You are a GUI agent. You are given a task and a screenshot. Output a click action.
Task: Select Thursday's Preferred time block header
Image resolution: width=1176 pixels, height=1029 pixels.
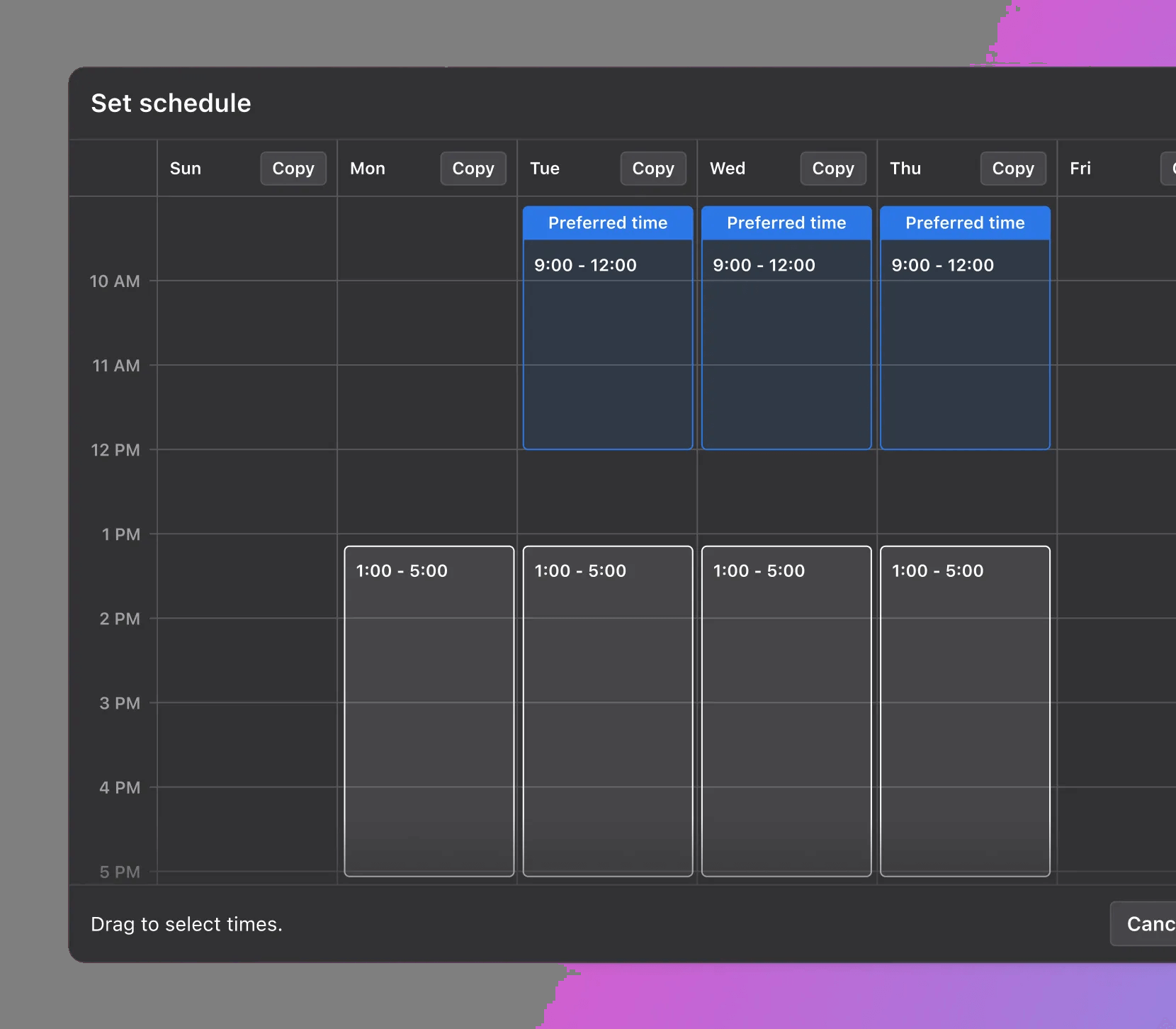click(964, 223)
